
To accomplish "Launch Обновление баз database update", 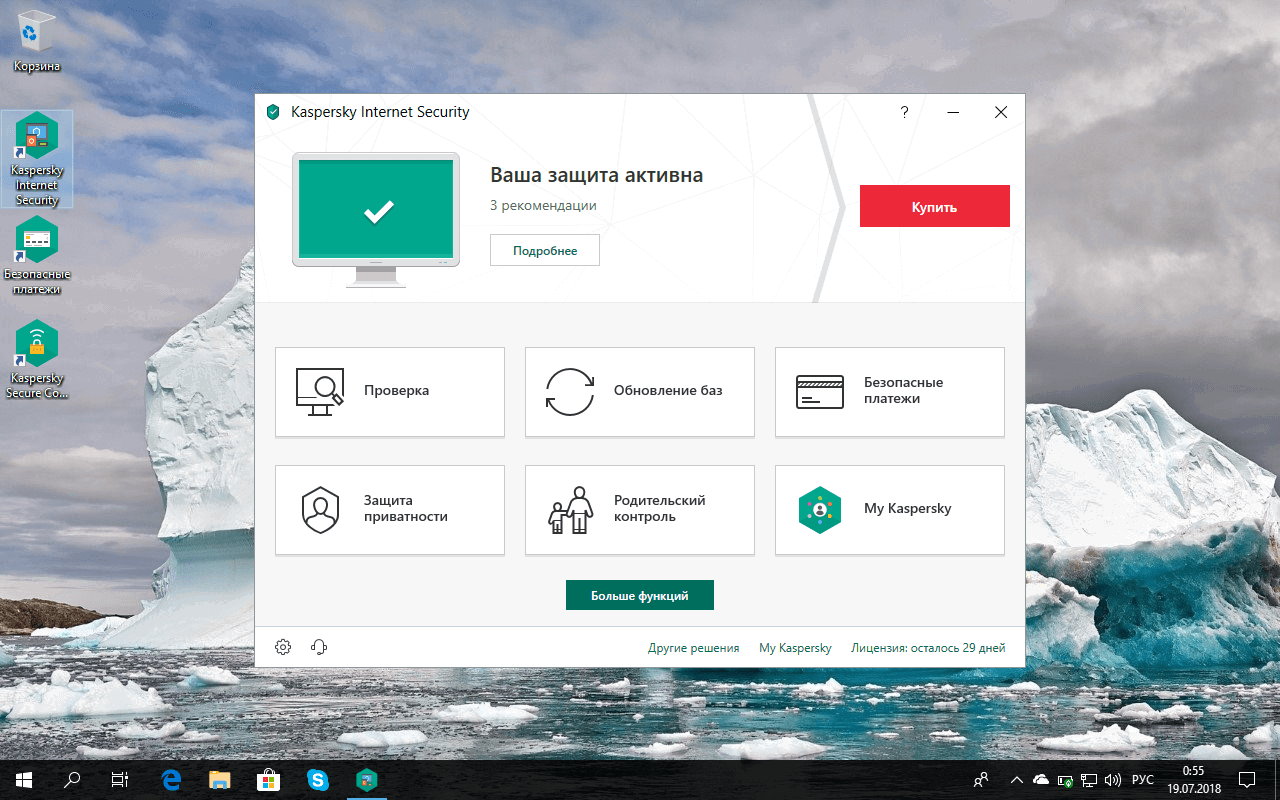I will pyautogui.click(x=639, y=391).
